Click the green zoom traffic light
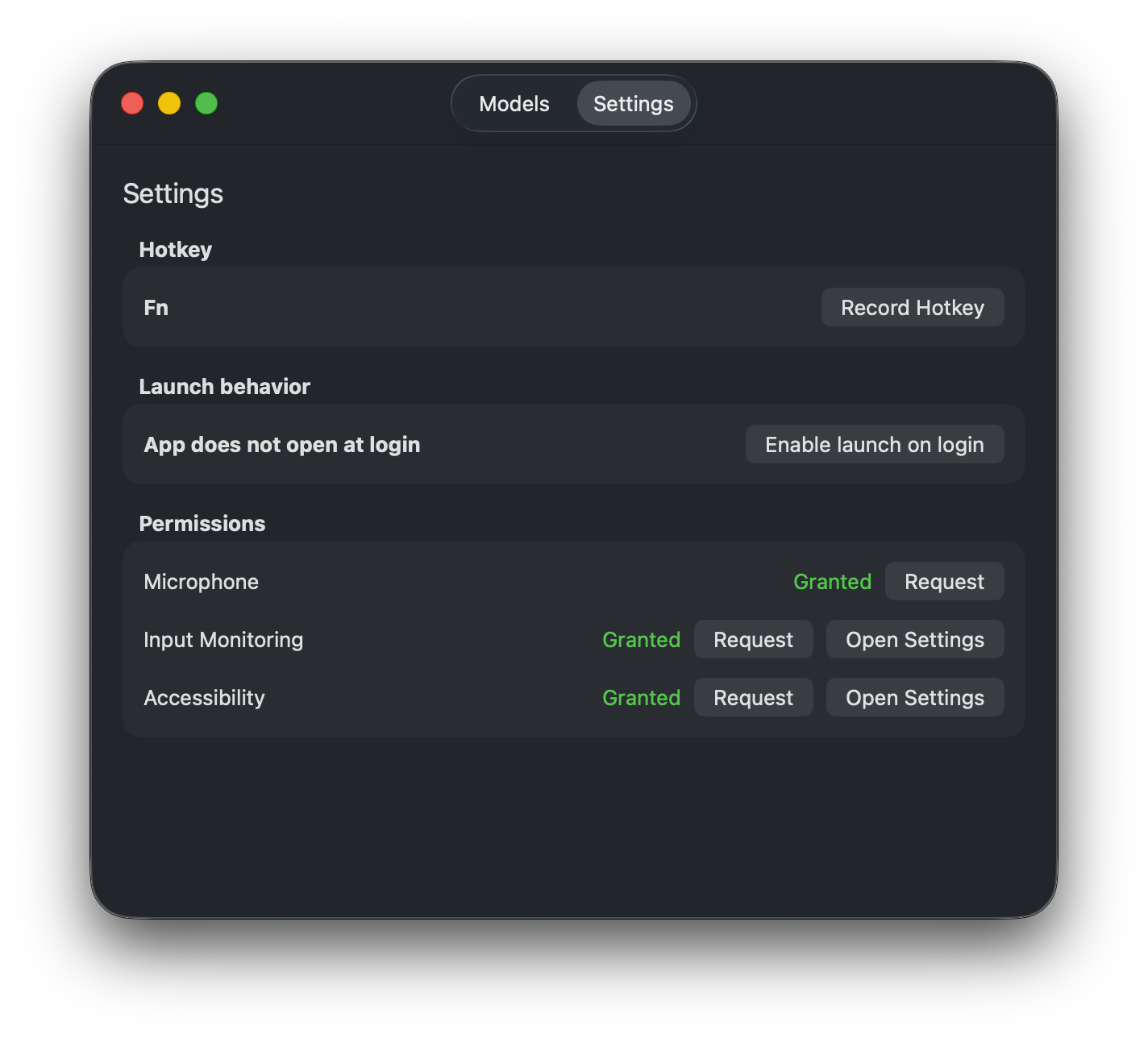The height and width of the screenshot is (1038, 1148). click(206, 103)
